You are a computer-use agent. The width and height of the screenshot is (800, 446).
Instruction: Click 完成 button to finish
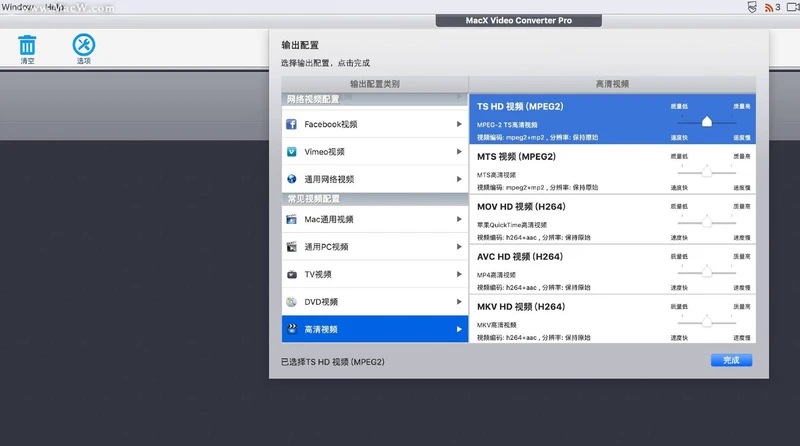point(731,360)
